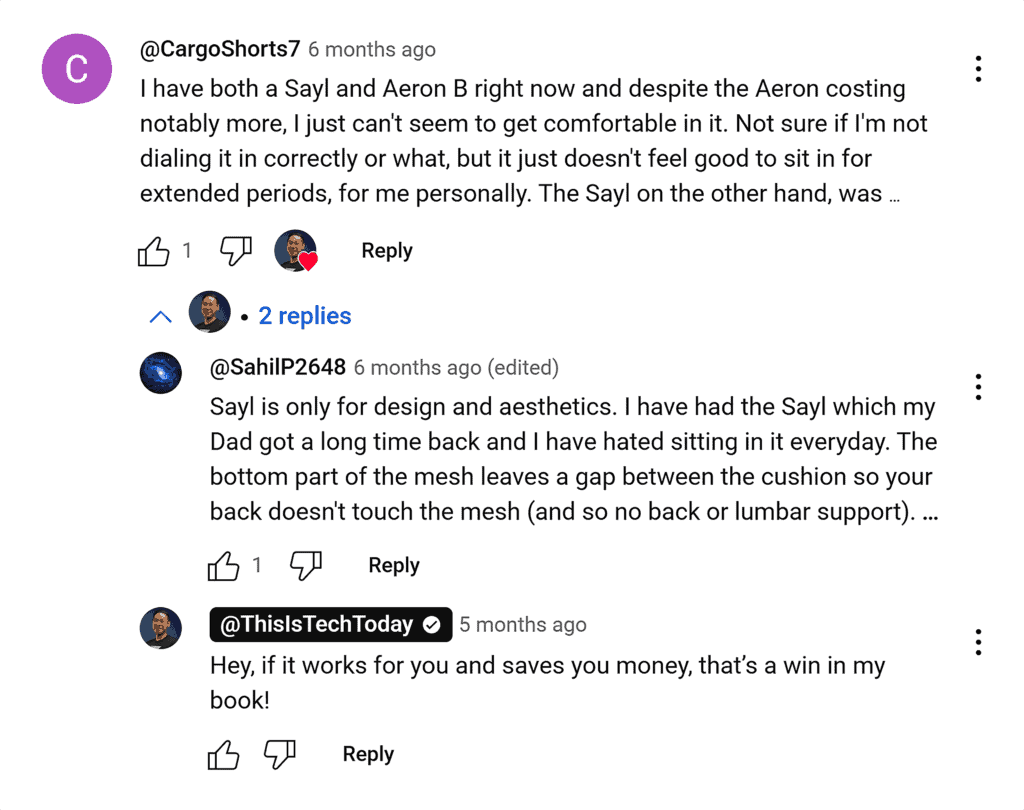Screen dimensions: 1024x810
Task: Reply to @SahilP2648's comment
Action: [393, 565]
